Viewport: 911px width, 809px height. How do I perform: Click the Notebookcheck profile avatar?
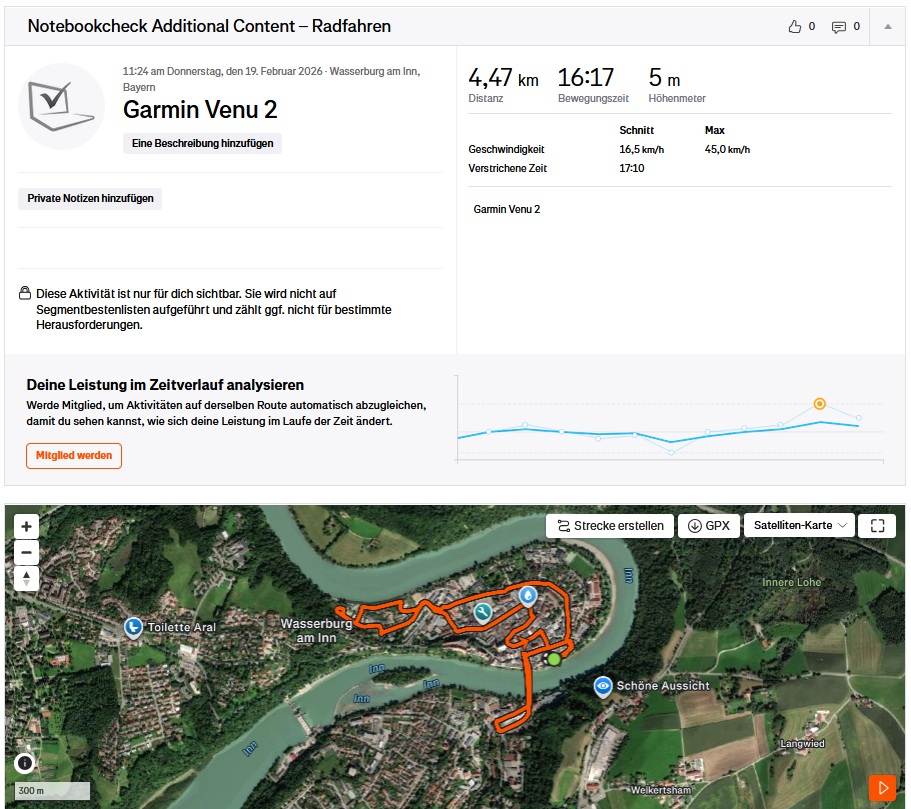62,106
